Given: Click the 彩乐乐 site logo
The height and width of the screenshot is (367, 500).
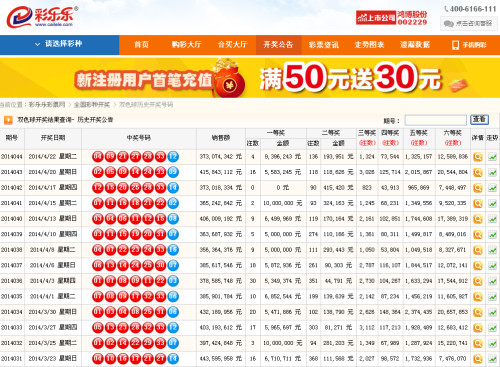Looking at the screenshot, I should [42, 17].
